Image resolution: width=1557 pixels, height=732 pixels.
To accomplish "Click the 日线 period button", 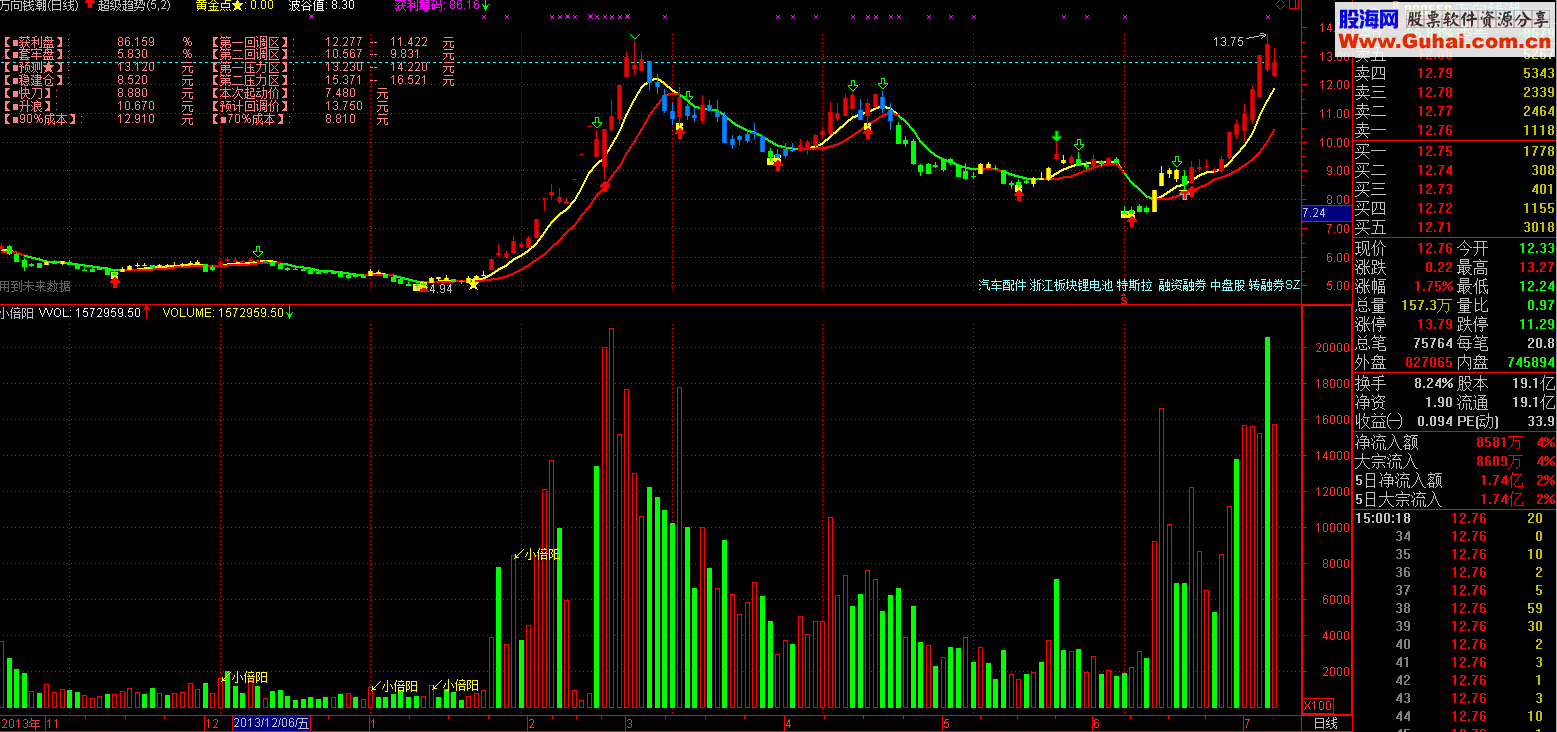I will [1326, 723].
